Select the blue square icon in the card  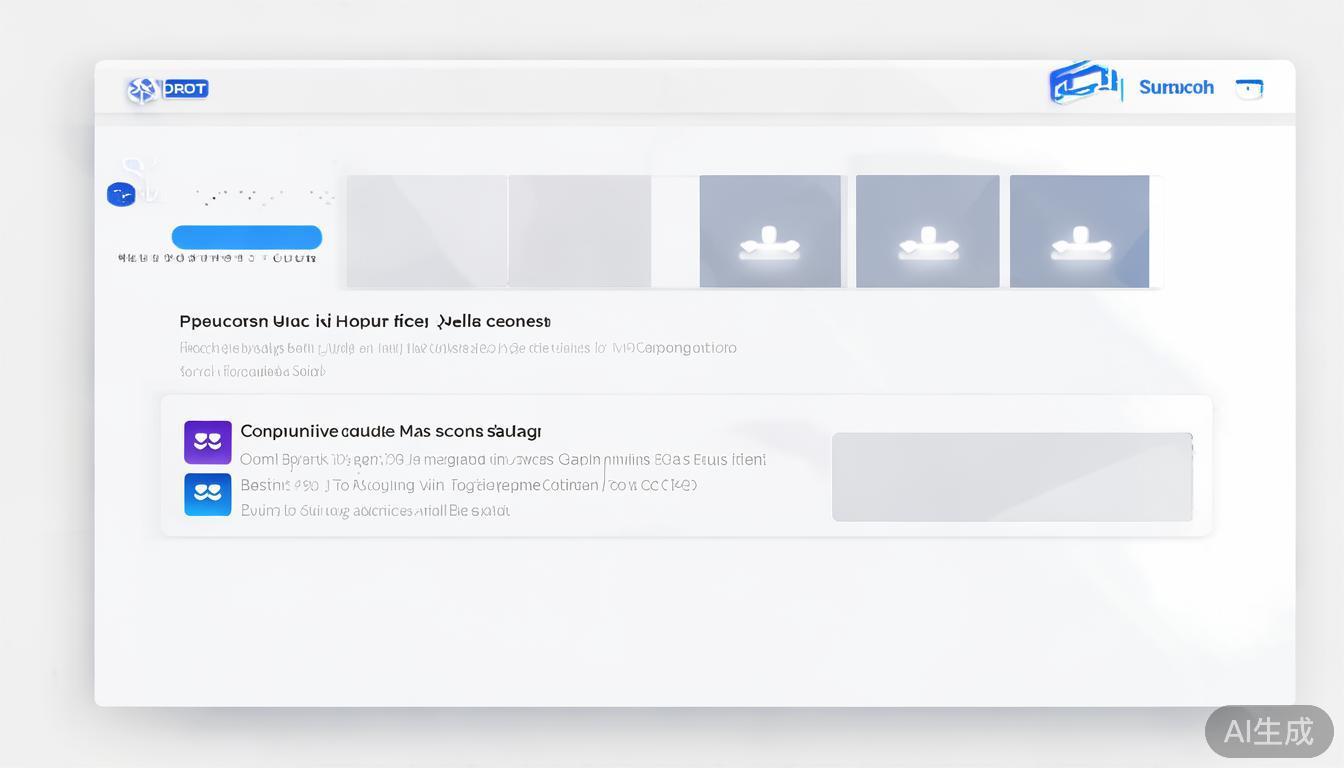pyautogui.click(x=208, y=494)
